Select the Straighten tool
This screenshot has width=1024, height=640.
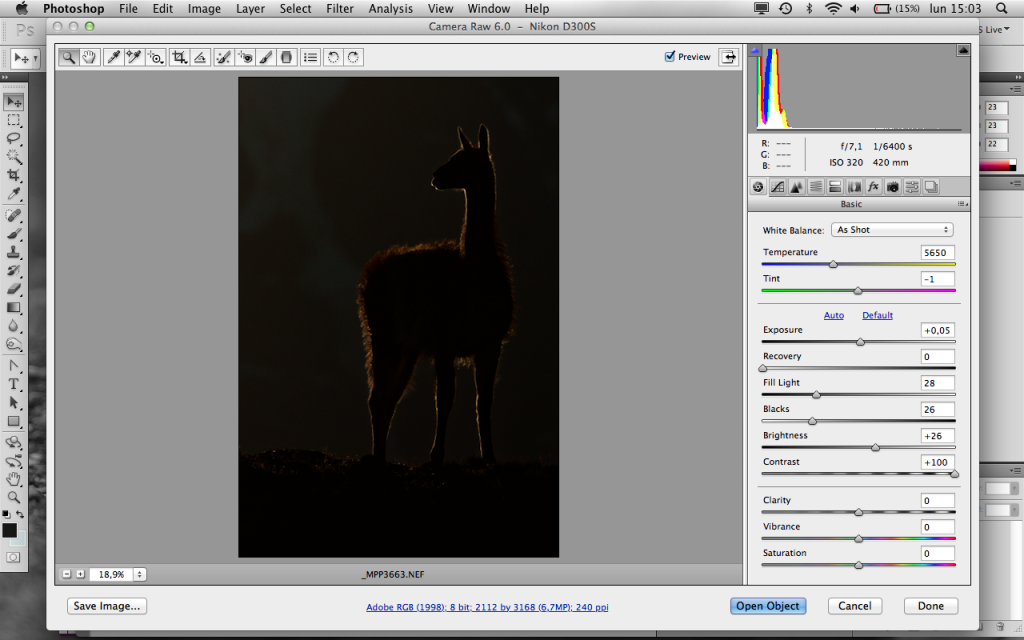(200, 57)
